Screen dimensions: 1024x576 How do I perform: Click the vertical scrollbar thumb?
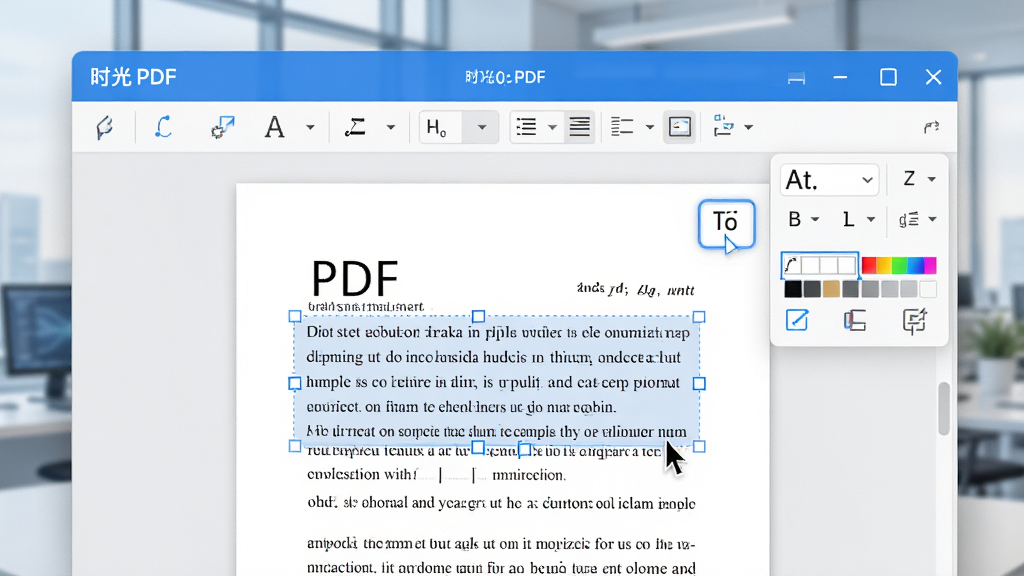pos(944,409)
